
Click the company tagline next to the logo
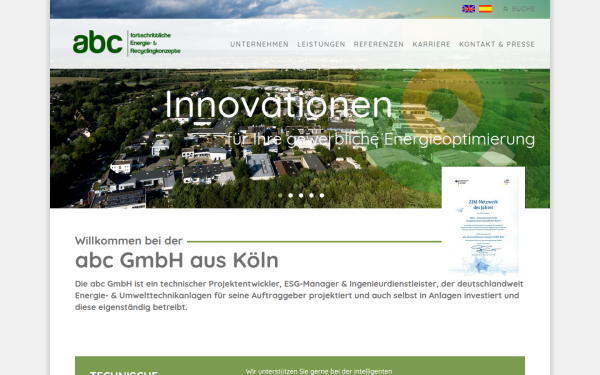[x=155, y=43]
